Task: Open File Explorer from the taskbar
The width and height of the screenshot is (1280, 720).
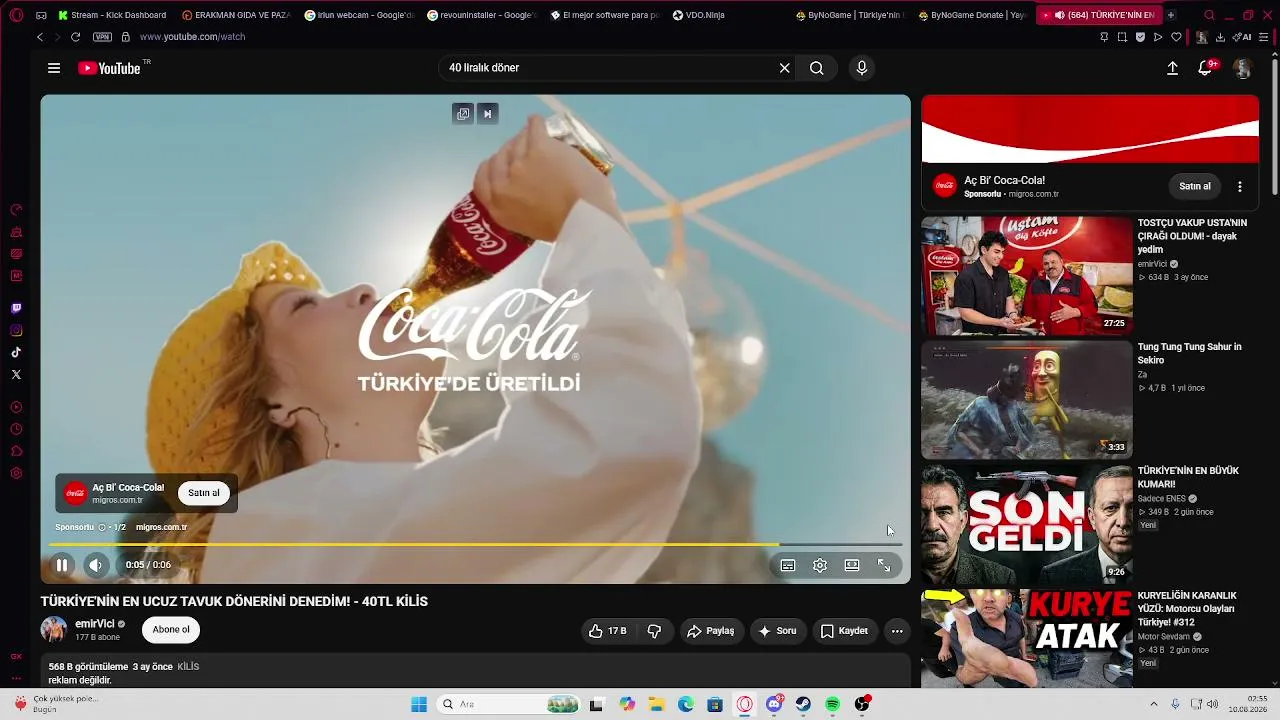Action: tap(657, 705)
